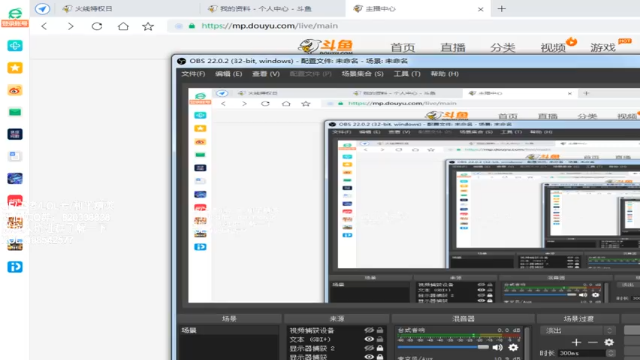The height and width of the screenshot is (360, 640).
Task: Select the 视频捕获设备 source row
Action: coord(336,330)
